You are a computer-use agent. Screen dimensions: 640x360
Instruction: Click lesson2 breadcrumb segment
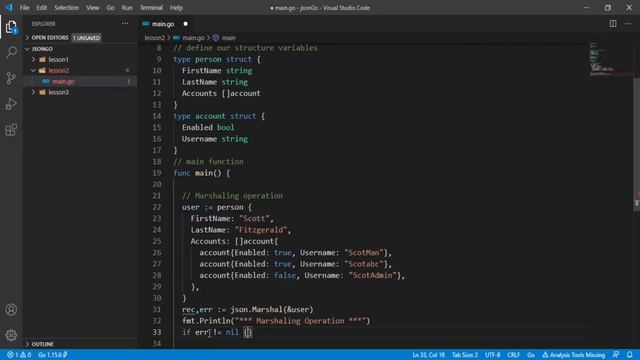coord(155,38)
